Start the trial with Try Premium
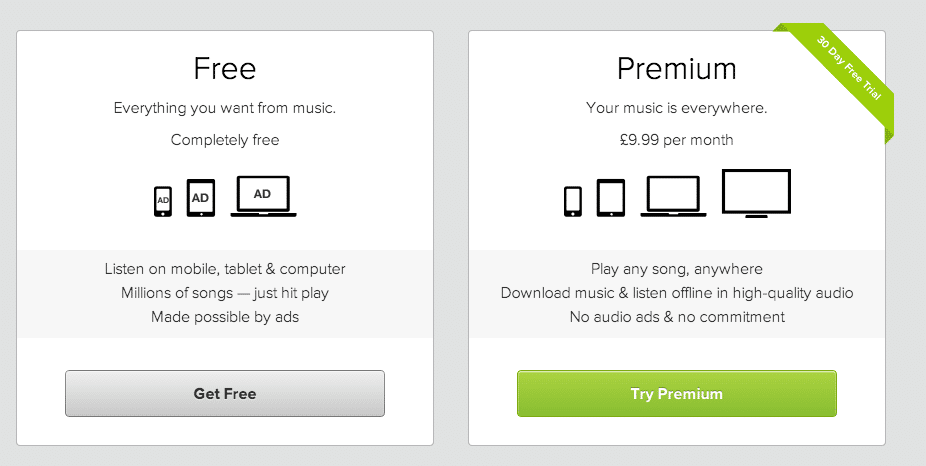The height and width of the screenshot is (466, 926). 677,393
